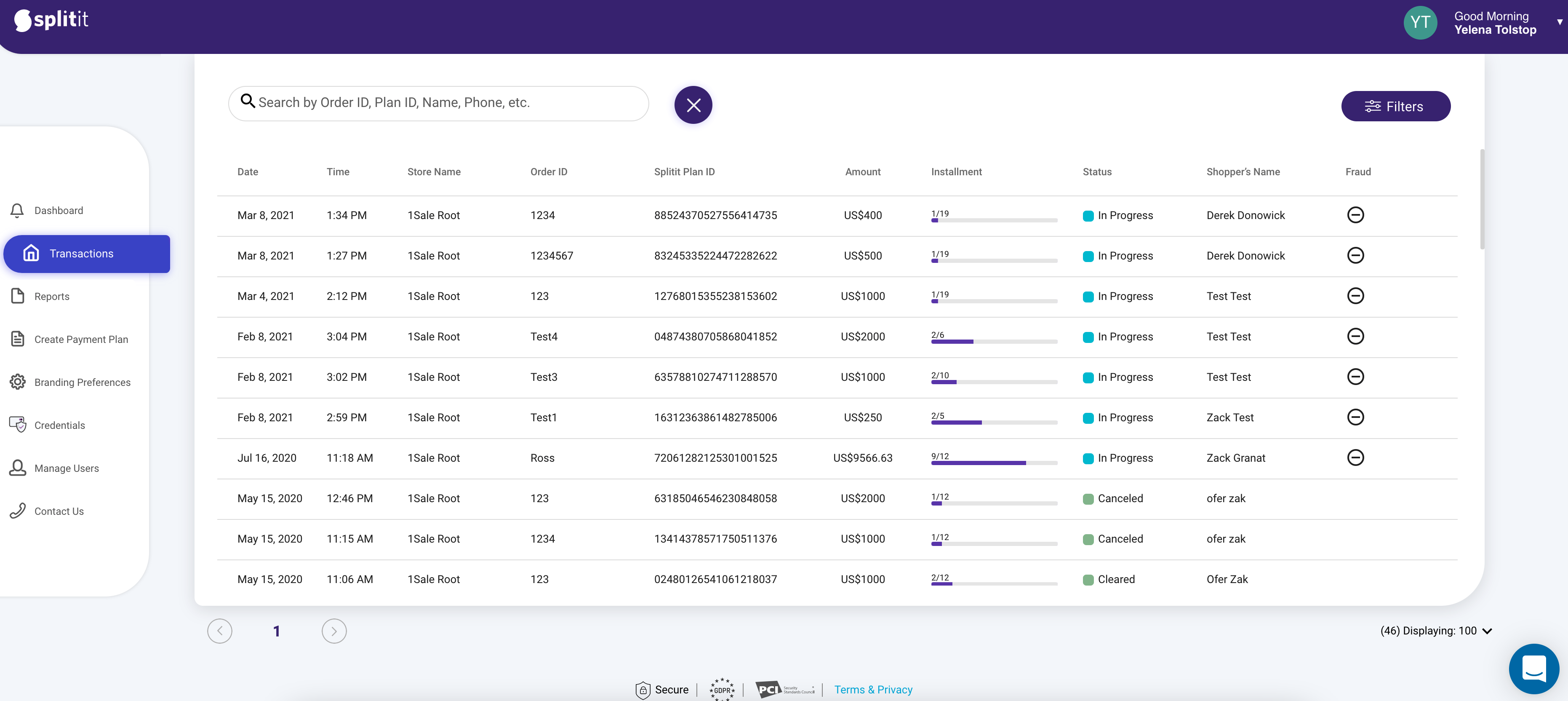Open the Filters panel
Screen dimensions: 1568x701
pyautogui.click(x=1396, y=105)
